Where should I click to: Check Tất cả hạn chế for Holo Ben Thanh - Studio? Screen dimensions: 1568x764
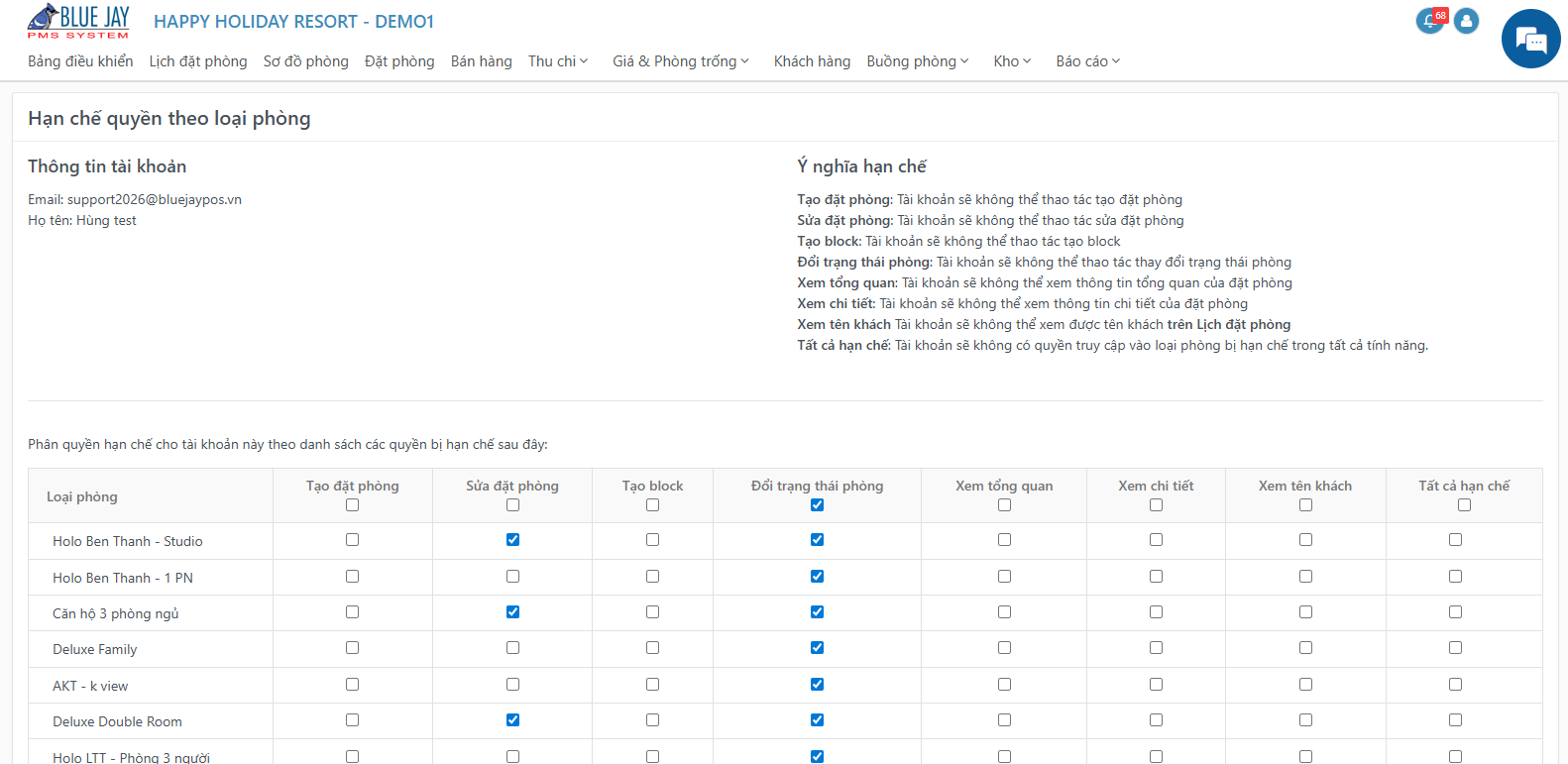[x=1455, y=540]
